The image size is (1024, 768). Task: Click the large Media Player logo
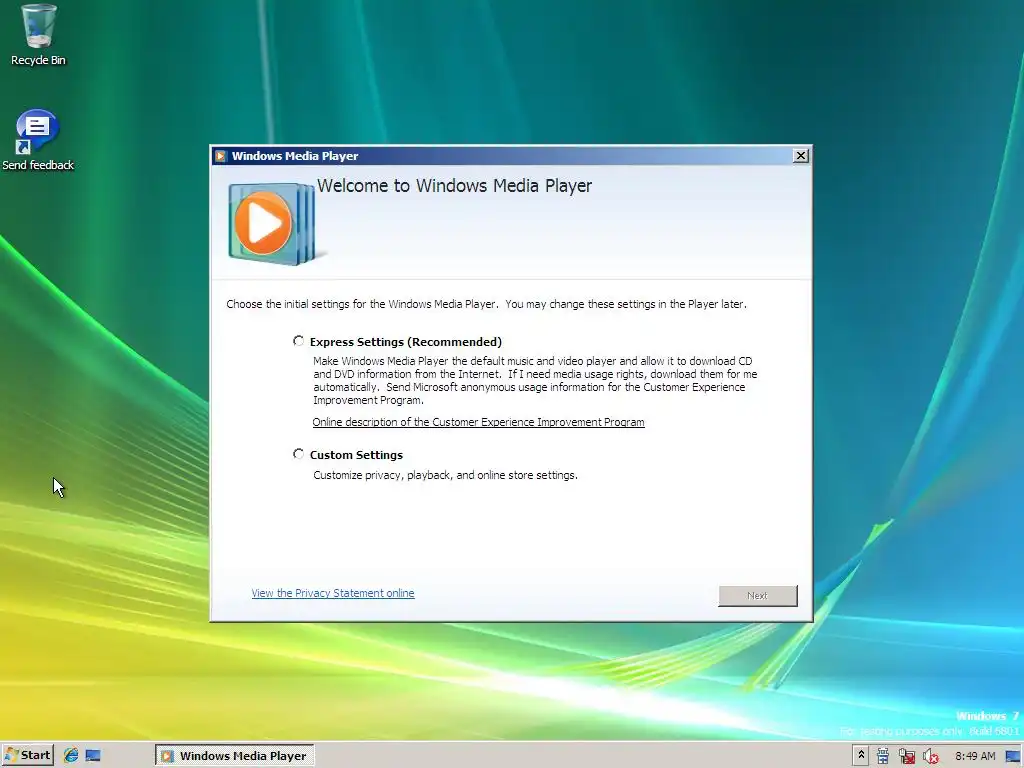point(272,224)
